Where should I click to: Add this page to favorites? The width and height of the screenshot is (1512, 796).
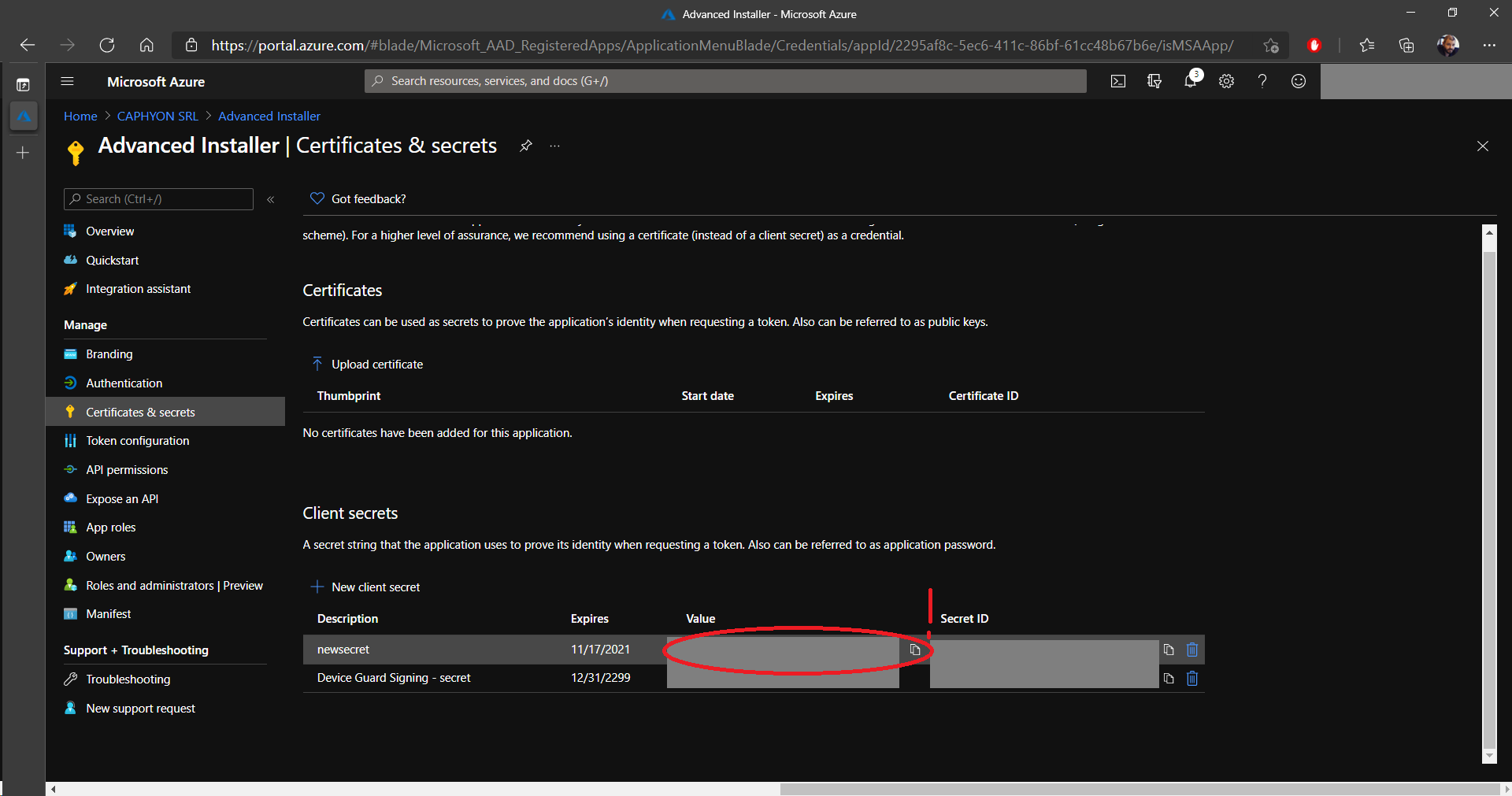pos(1270,46)
